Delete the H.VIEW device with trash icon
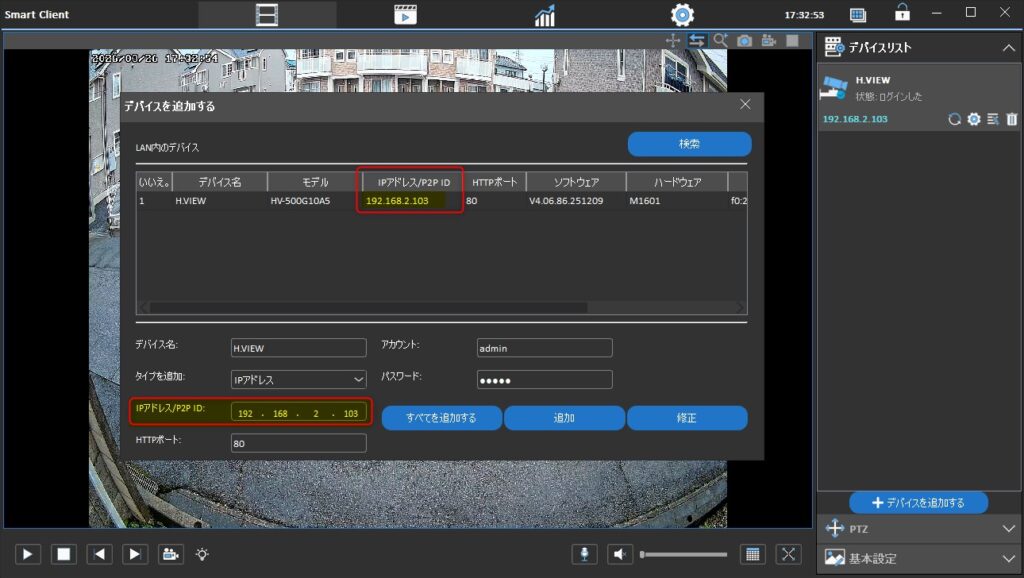Screen dimensions: 1024x578 [1010, 119]
